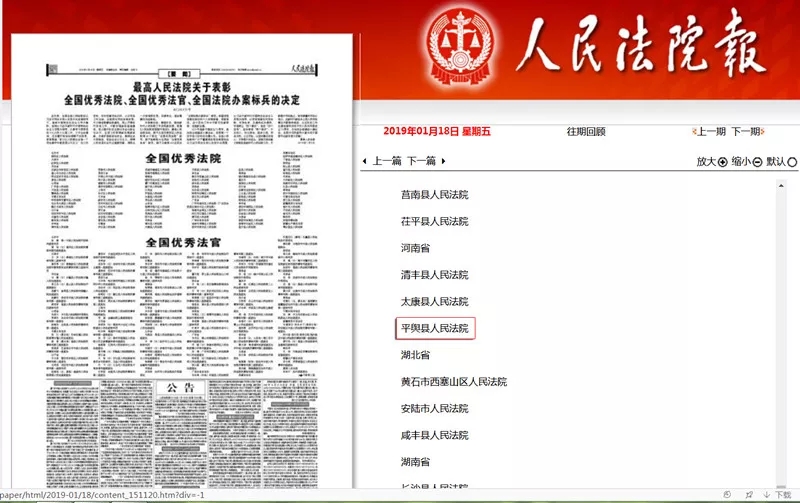The image size is (800, 503).
Task: Select the 莒南县人民法院 entry
Action: coord(434,194)
